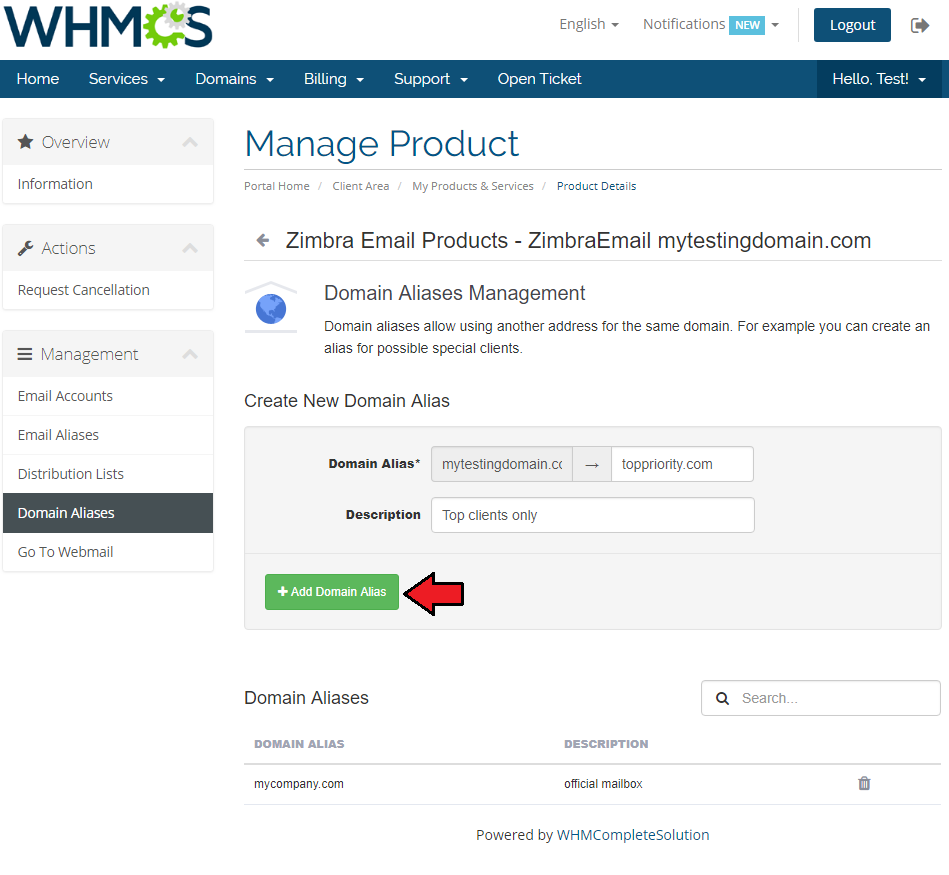Collapse the Management panel chevron
949x875 pixels.
pyautogui.click(x=190, y=354)
